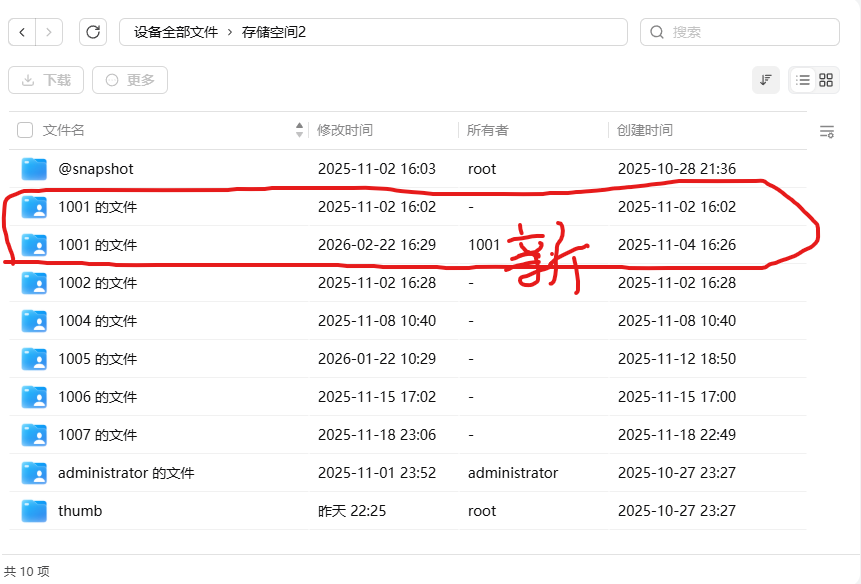
Task: Click the 下载 button
Action: (46, 80)
